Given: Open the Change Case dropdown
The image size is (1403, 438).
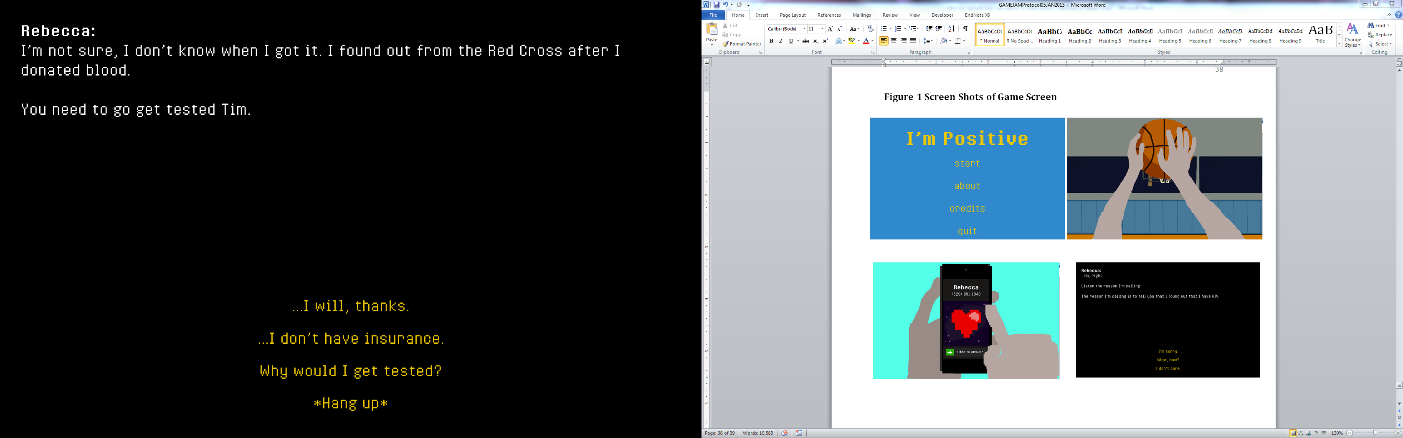Looking at the screenshot, I should [853, 29].
